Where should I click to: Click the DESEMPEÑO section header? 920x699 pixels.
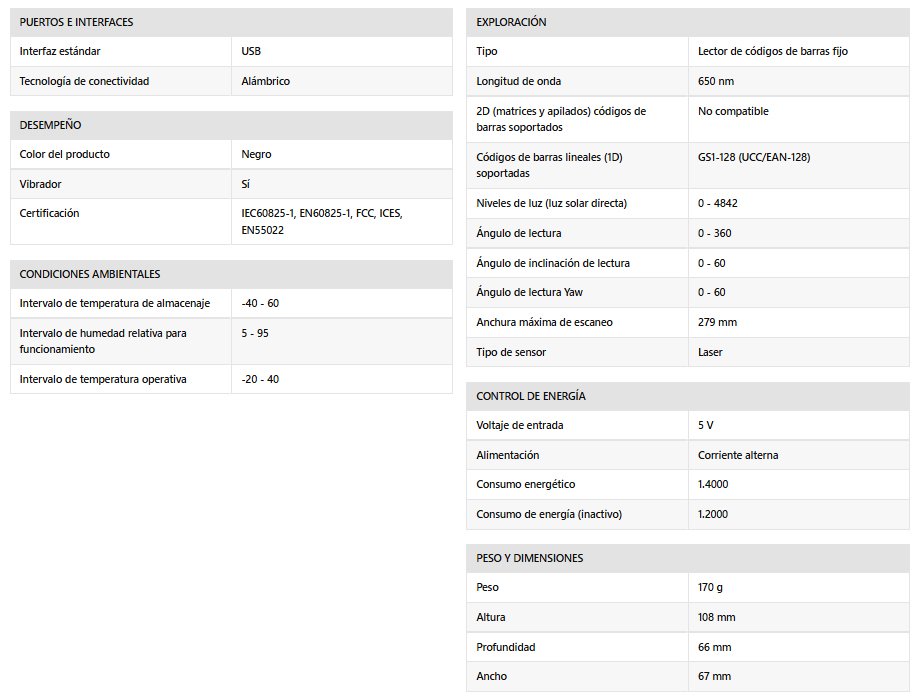51,125
